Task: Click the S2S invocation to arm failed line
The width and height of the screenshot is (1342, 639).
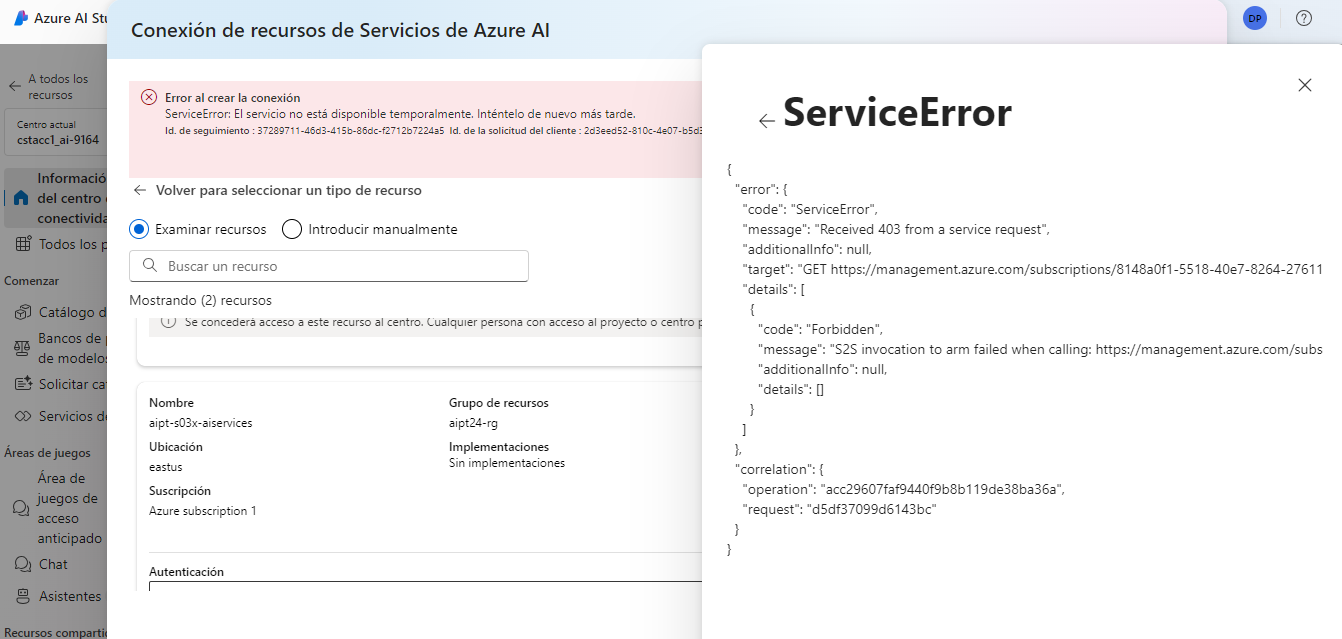Action: 1041,349
